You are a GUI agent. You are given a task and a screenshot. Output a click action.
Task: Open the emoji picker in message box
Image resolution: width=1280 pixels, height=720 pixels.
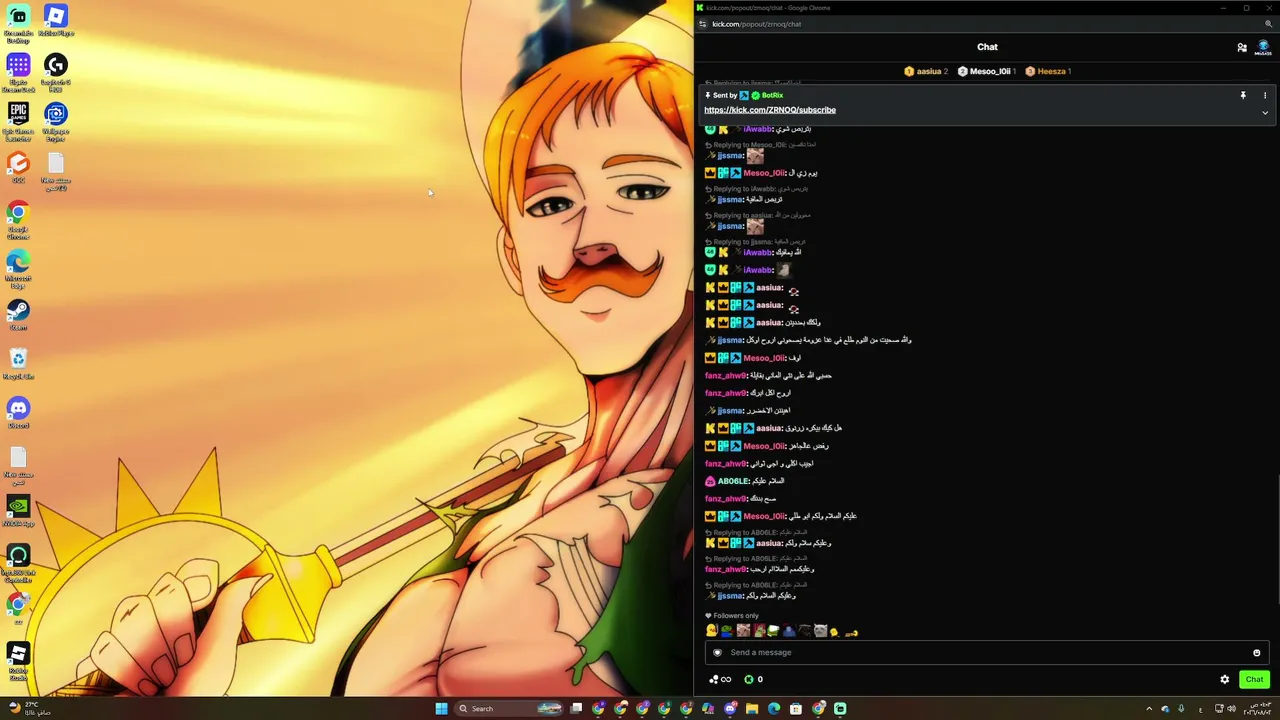(1257, 653)
